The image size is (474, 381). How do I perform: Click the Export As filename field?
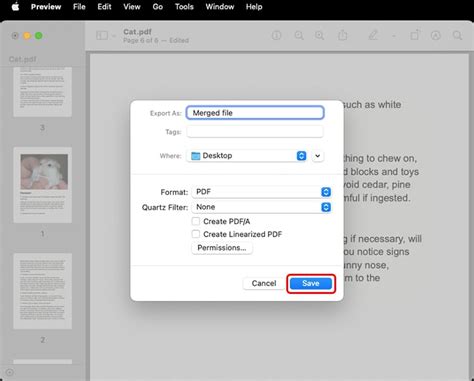[255, 113]
